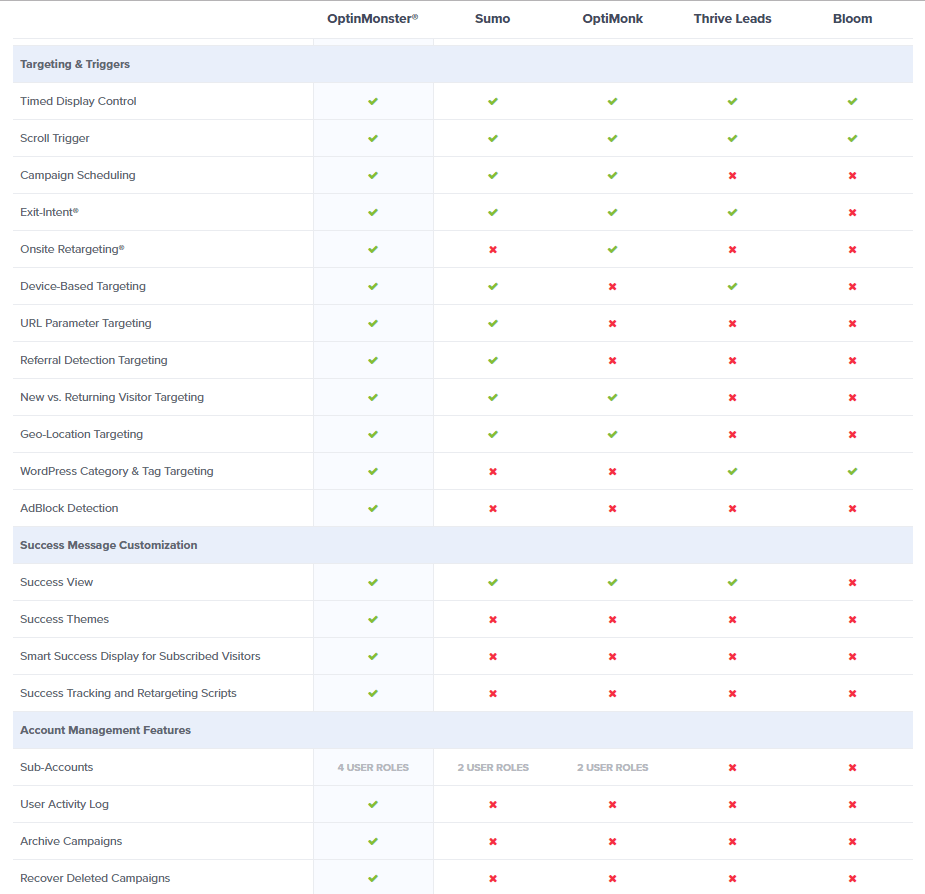This screenshot has height=894, width=925.
Task: Click Thrive Leads' check for WordPress Category targeting
Action: click(732, 471)
